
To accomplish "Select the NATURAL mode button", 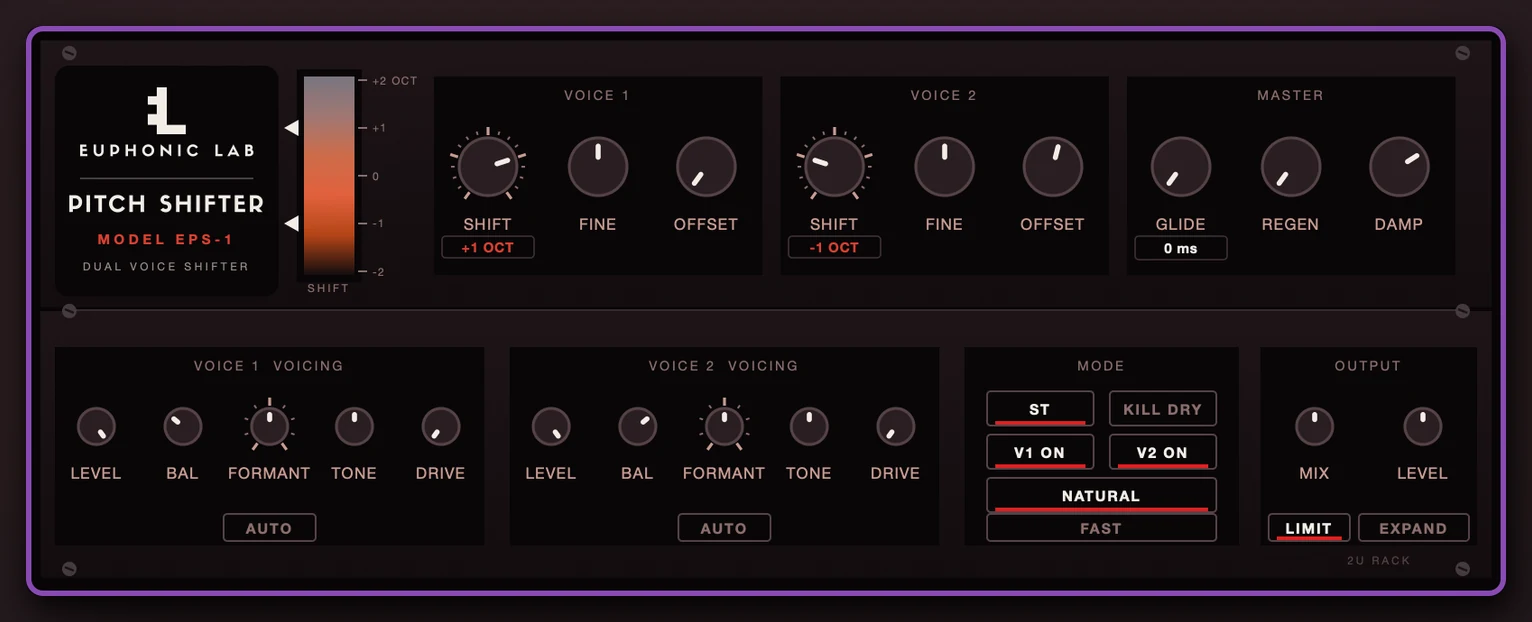I will [x=1101, y=495].
